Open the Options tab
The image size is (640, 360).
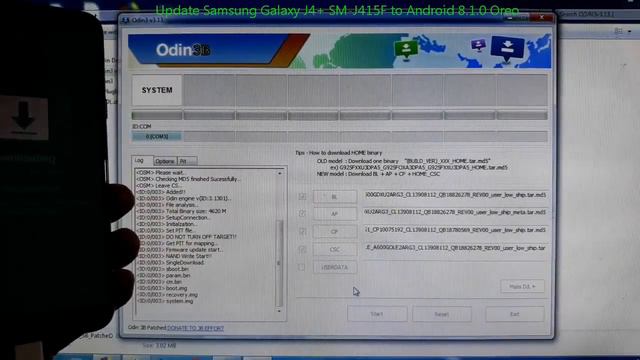(165, 161)
